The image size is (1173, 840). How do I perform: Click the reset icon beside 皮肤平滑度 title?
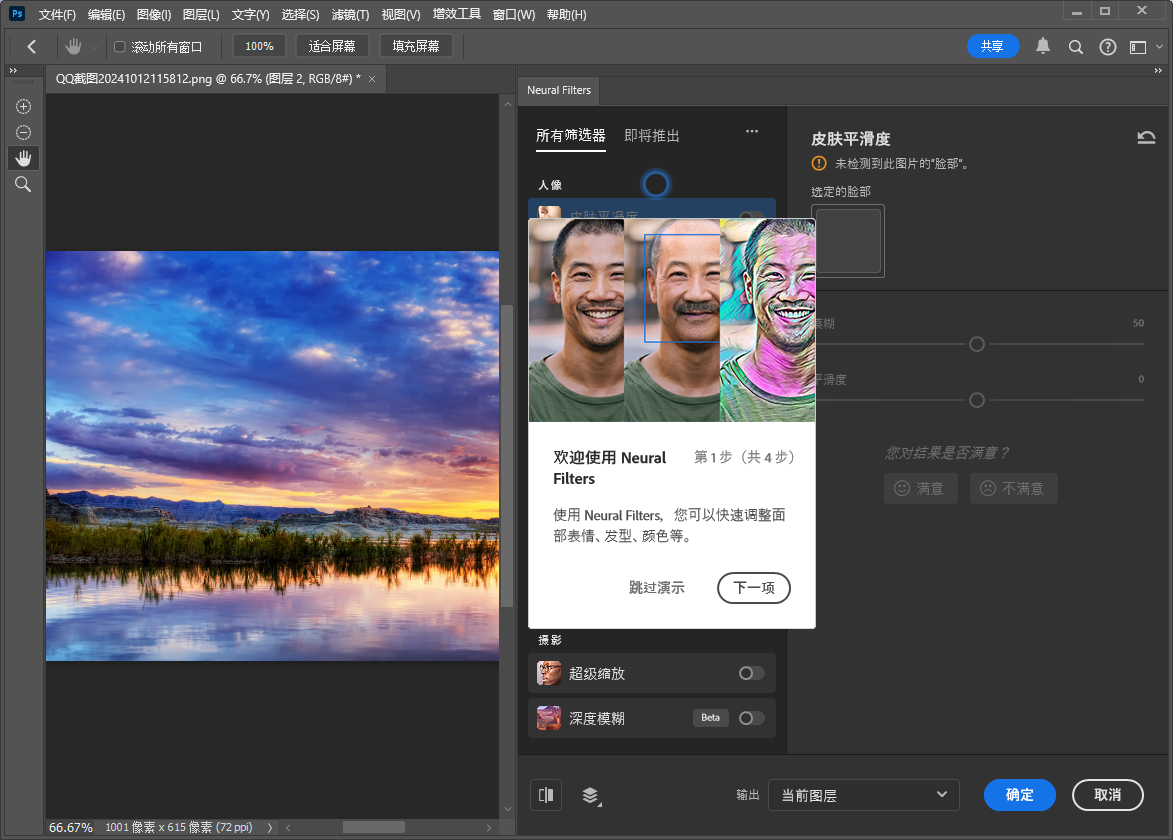click(1146, 137)
